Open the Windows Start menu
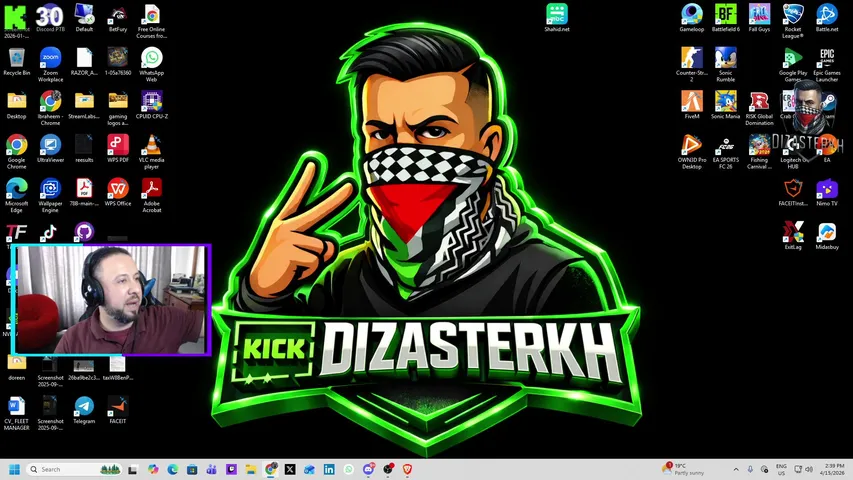Viewport: 853px width, 480px height. [15, 469]
